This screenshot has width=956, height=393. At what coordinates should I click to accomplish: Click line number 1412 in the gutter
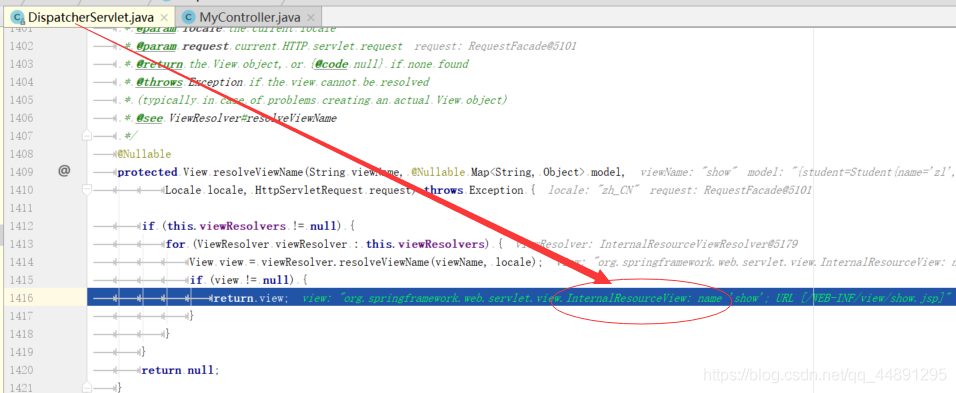coord(22,226)
